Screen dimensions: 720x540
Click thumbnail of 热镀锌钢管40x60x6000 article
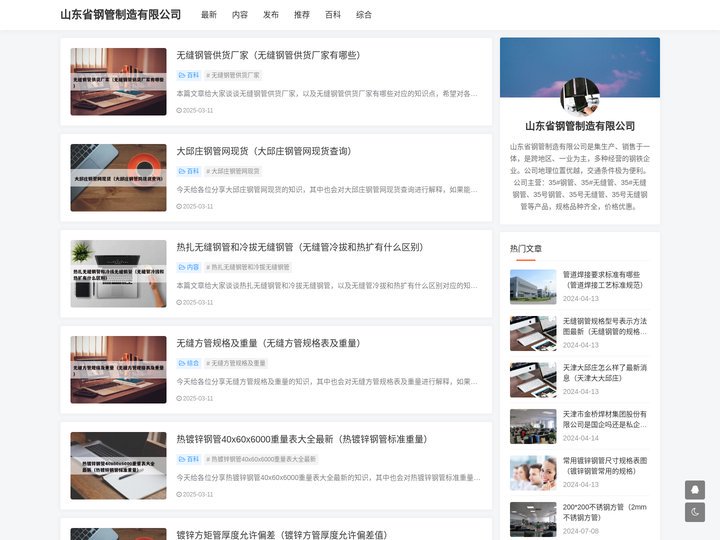coord(118,466)
